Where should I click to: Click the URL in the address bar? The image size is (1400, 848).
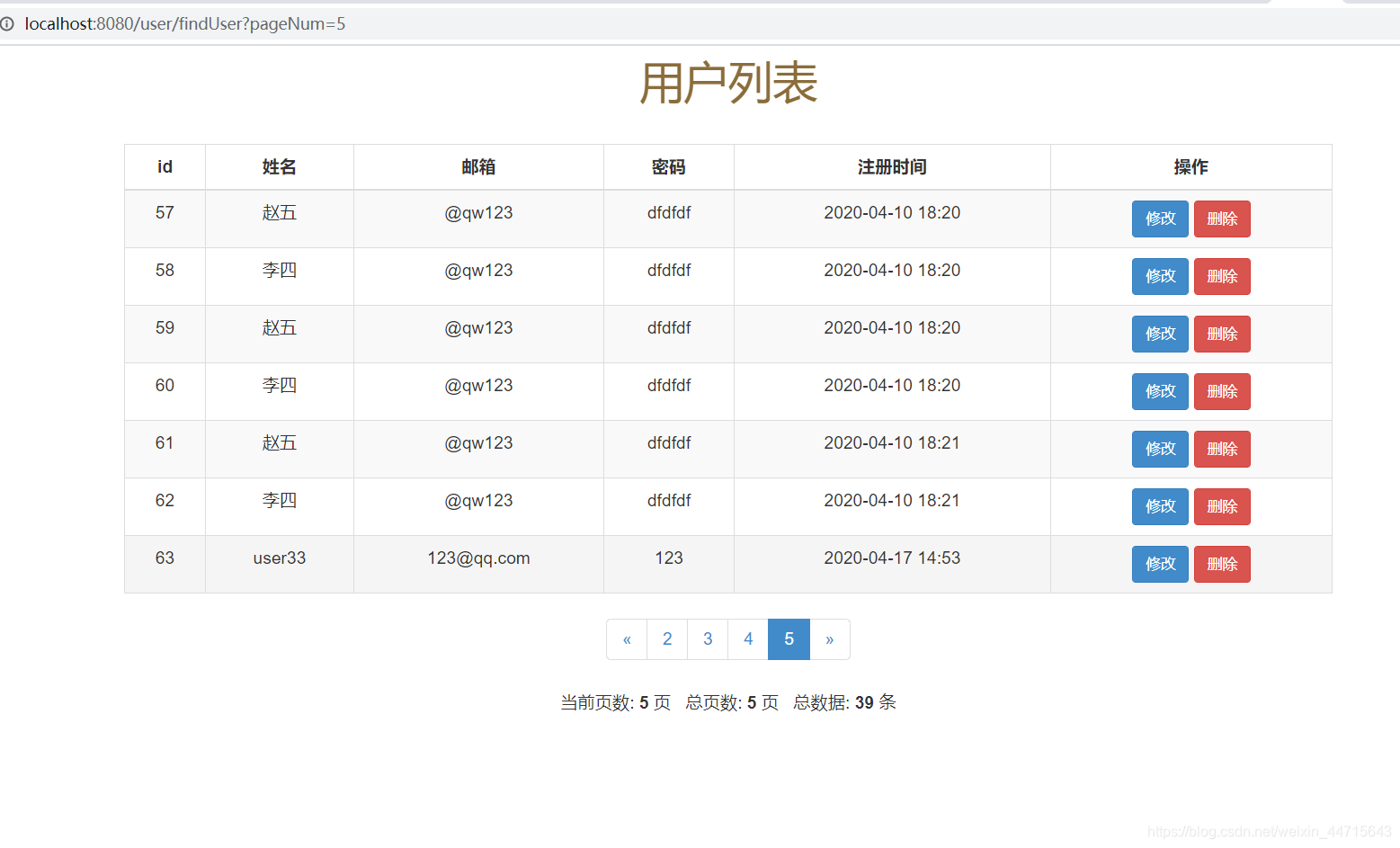pyautogui.click(x=185, y=24)
